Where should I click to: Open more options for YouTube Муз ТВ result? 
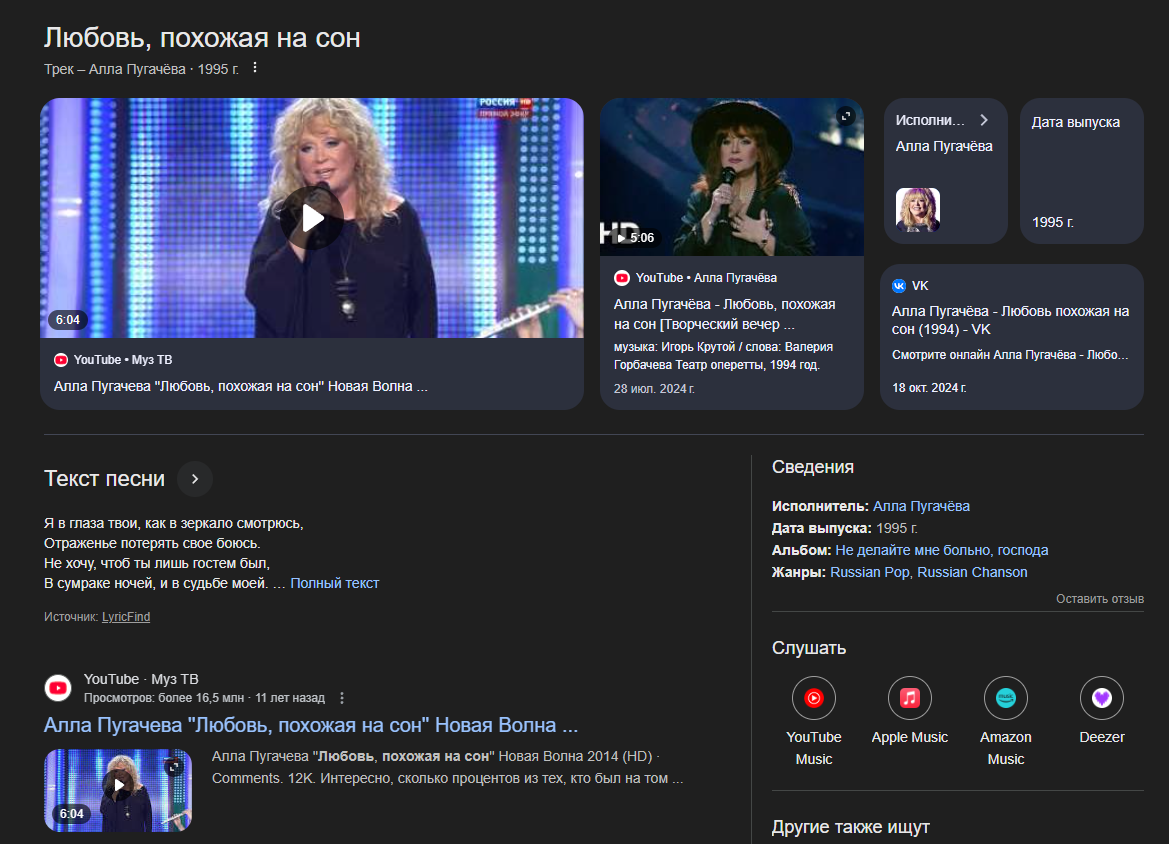342,698
